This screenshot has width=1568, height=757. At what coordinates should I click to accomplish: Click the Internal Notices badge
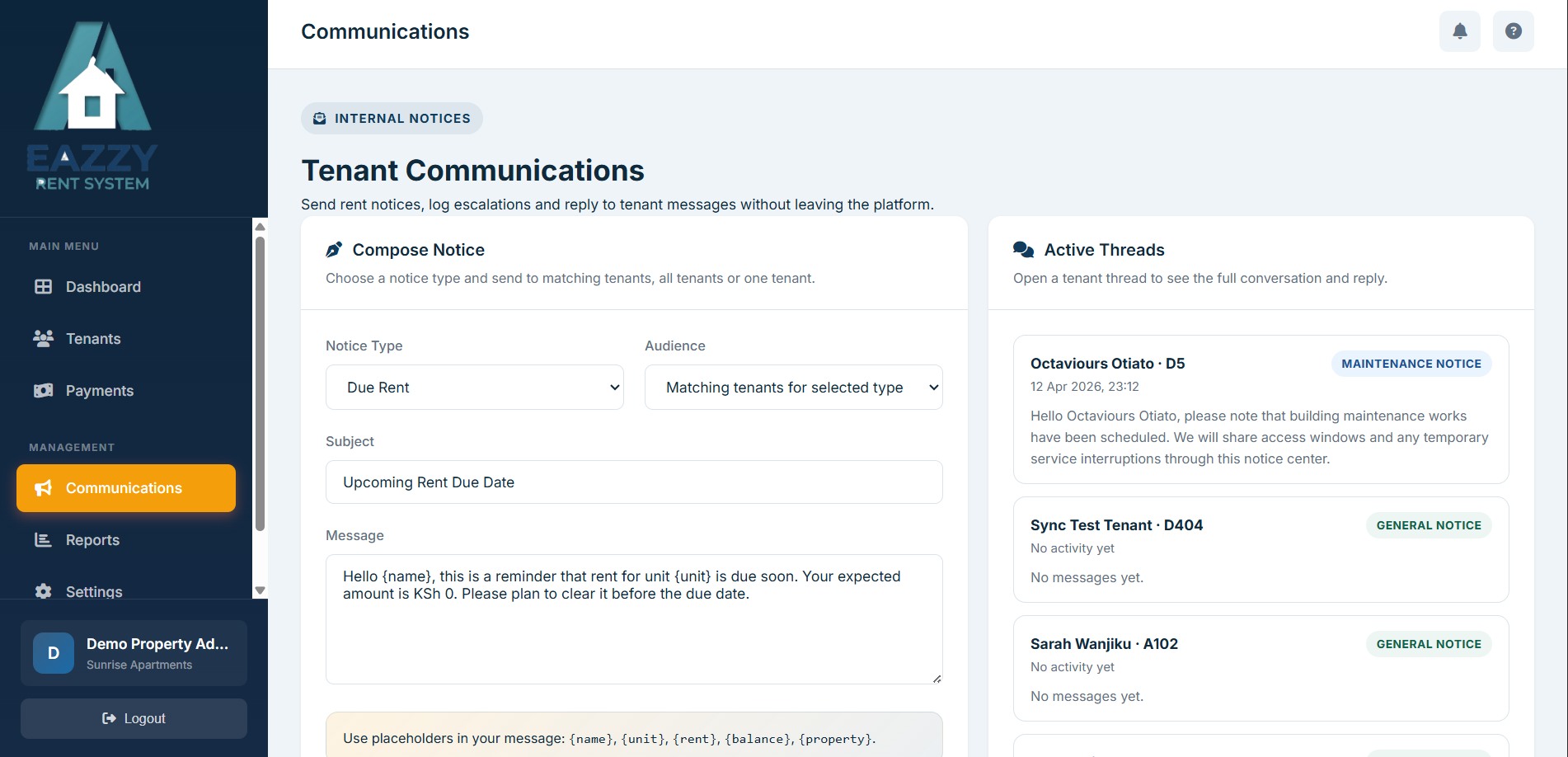(392, 119)
